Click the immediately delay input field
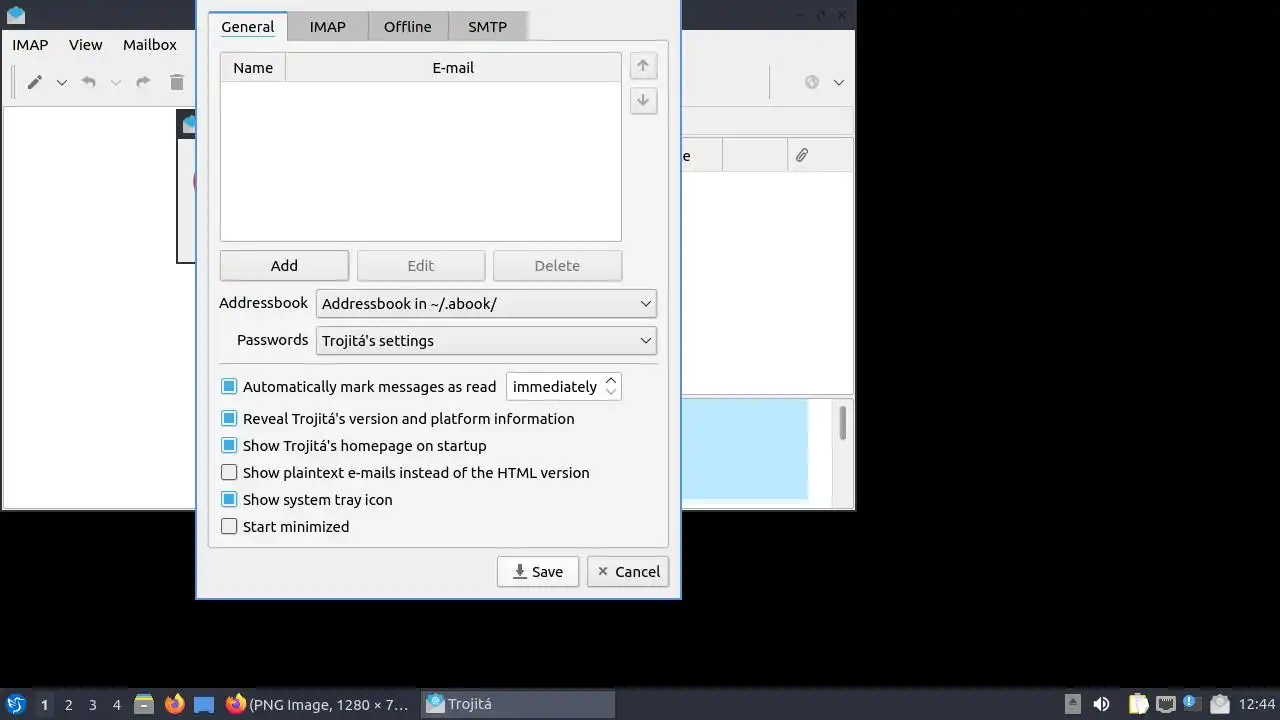This screenshot has width=1280, height=720. click(x=555, y=386)
